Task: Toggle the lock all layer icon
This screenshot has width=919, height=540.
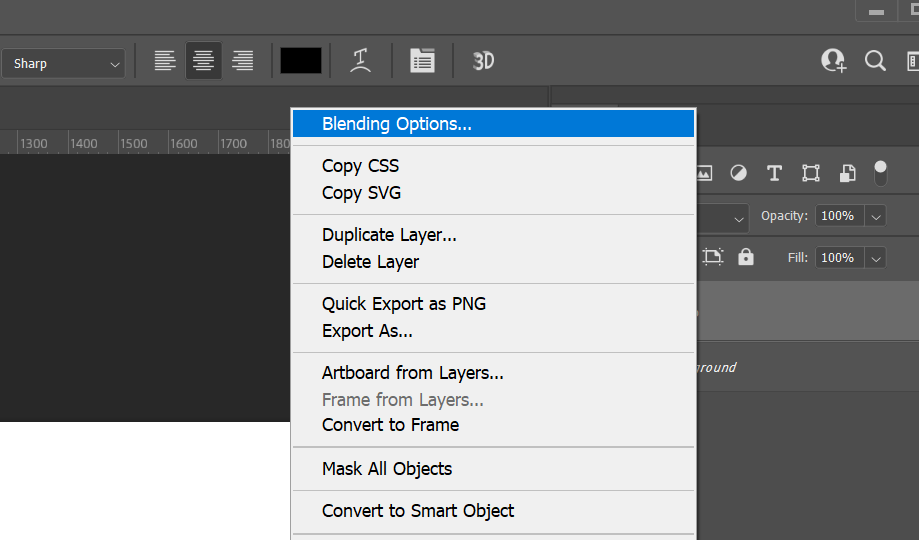Action: [x=746, y=257]
